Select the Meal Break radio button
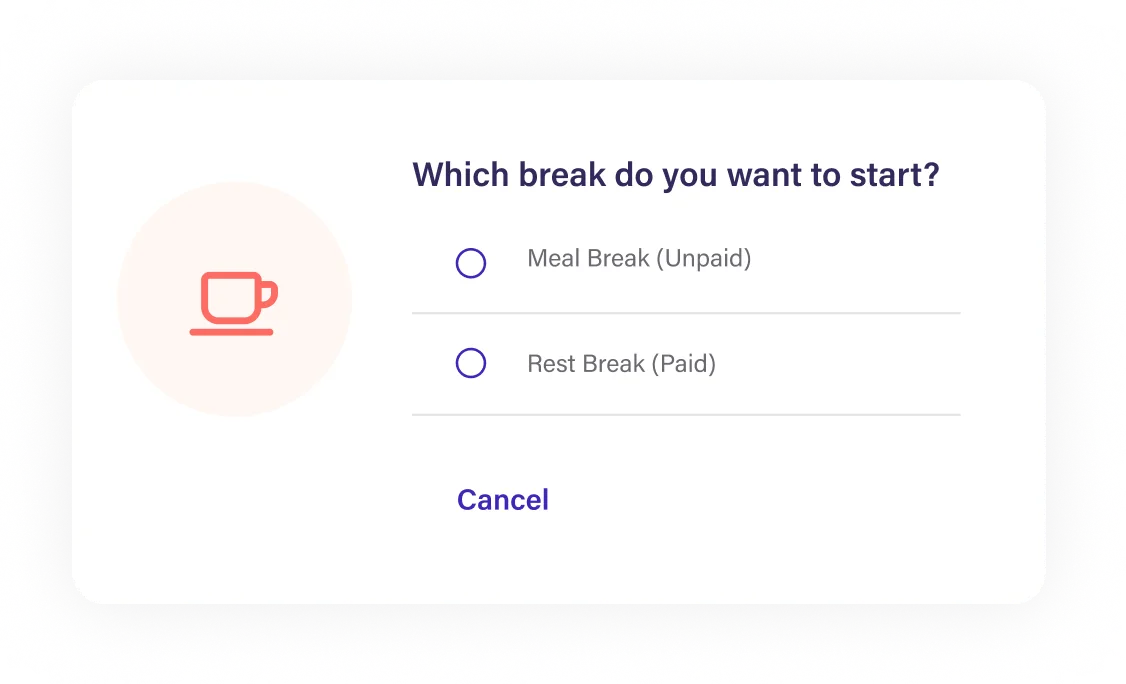Image resolution: width=1126 pixels, height=684 pixels. [x=471, y=263]
